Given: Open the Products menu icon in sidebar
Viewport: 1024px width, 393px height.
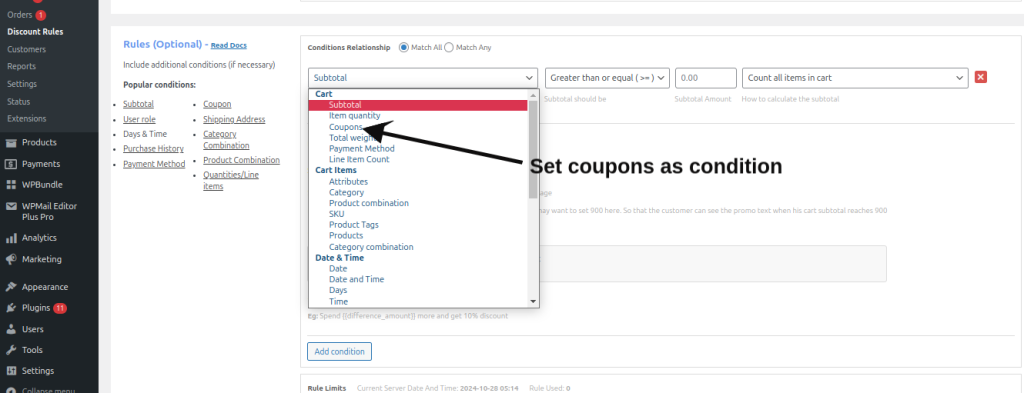Looking at the screenshot, I should 10,142.
